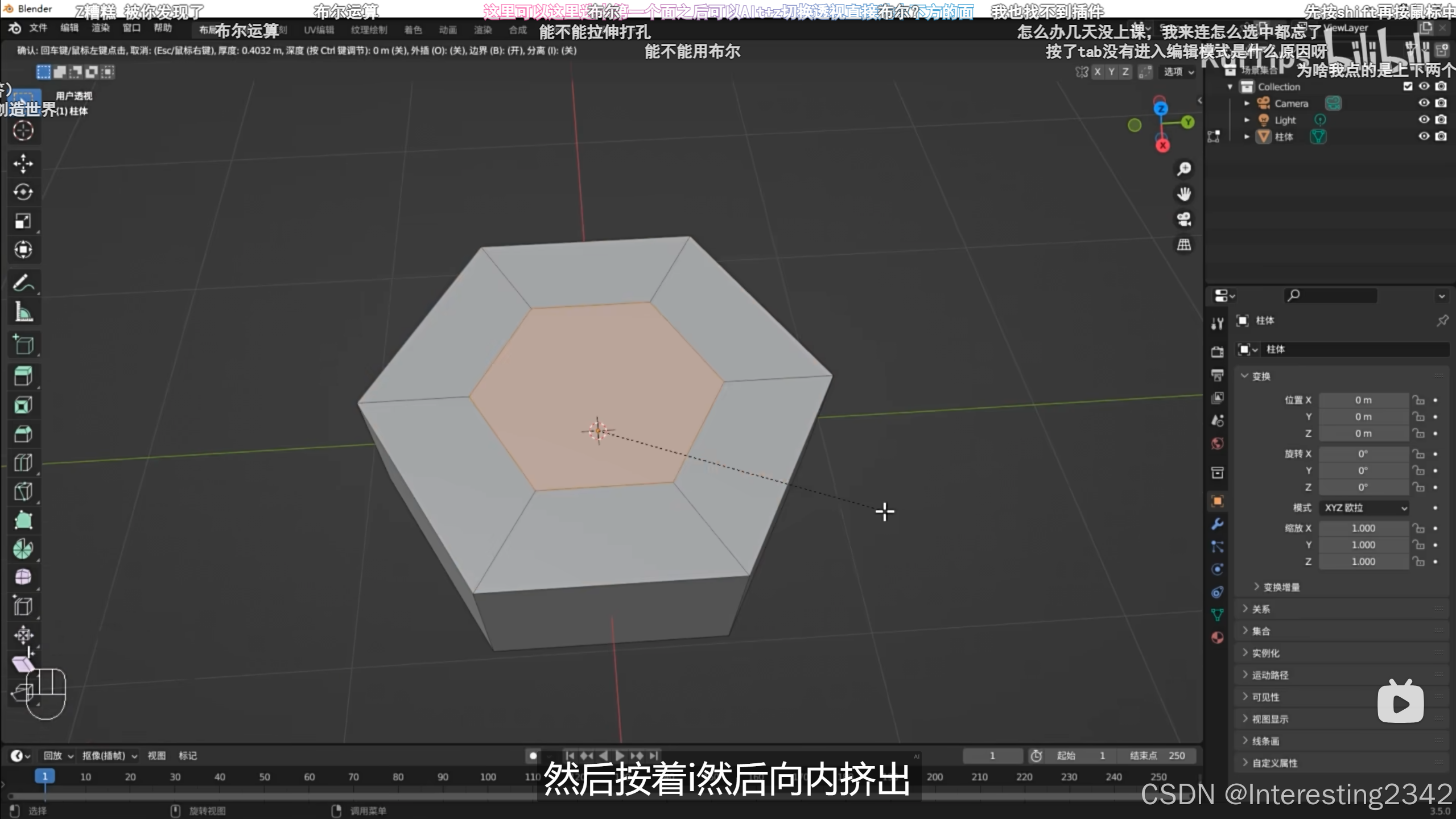Select the Move tool in toolbar
The width and height of the screenshot is (1456, 819).
(23, 163)
